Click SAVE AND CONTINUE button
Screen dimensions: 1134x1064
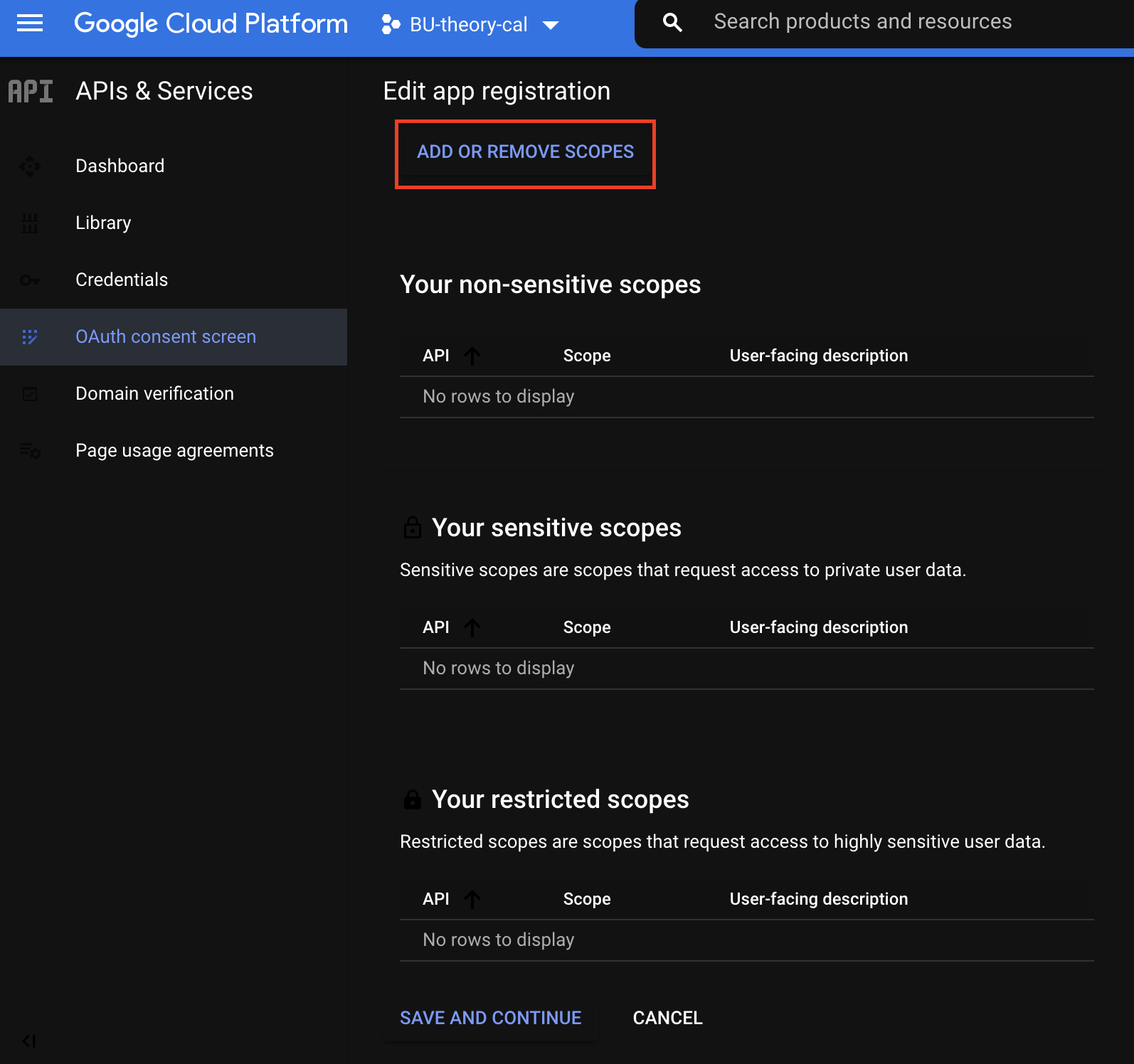[491, 1018]
